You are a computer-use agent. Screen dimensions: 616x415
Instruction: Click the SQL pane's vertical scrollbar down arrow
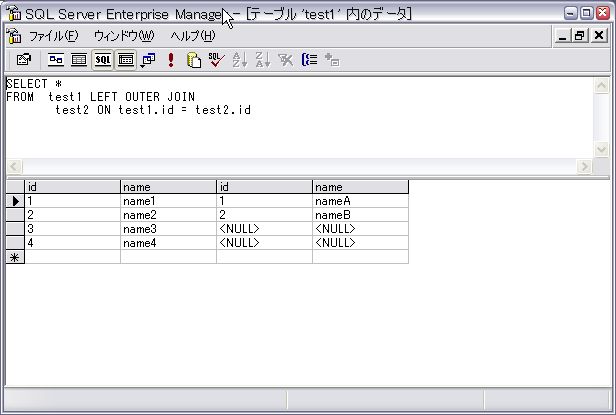(x=601, y=149)
